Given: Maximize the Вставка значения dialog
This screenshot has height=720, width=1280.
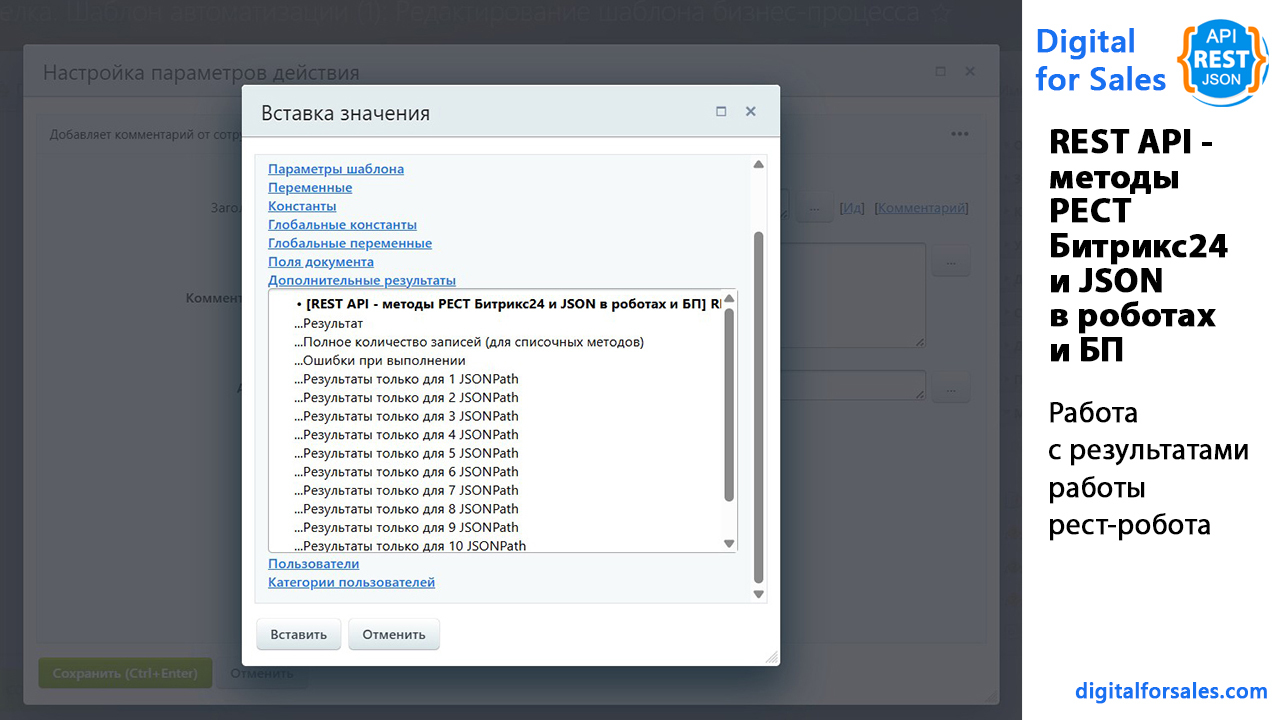Looking at the screenshot, I should click(x=721, y=112).
